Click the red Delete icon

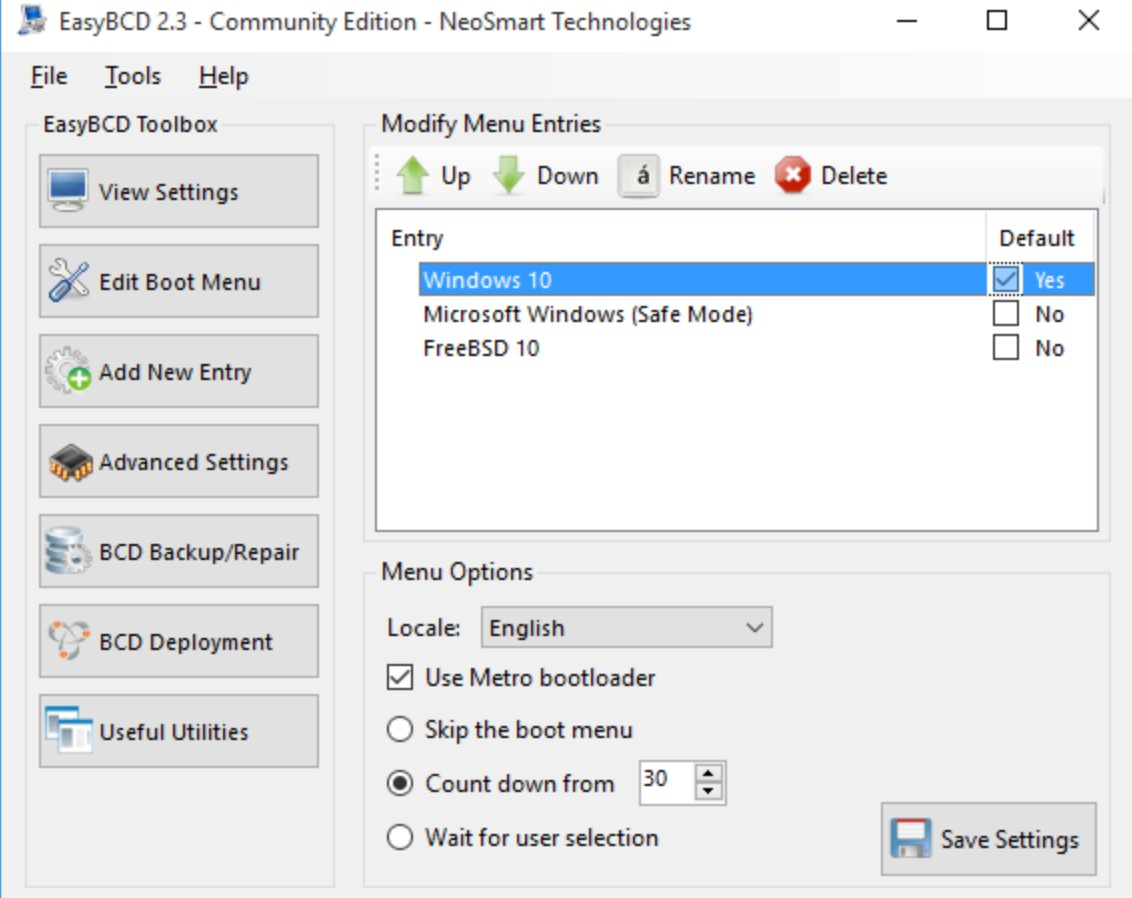coord(793,175)
